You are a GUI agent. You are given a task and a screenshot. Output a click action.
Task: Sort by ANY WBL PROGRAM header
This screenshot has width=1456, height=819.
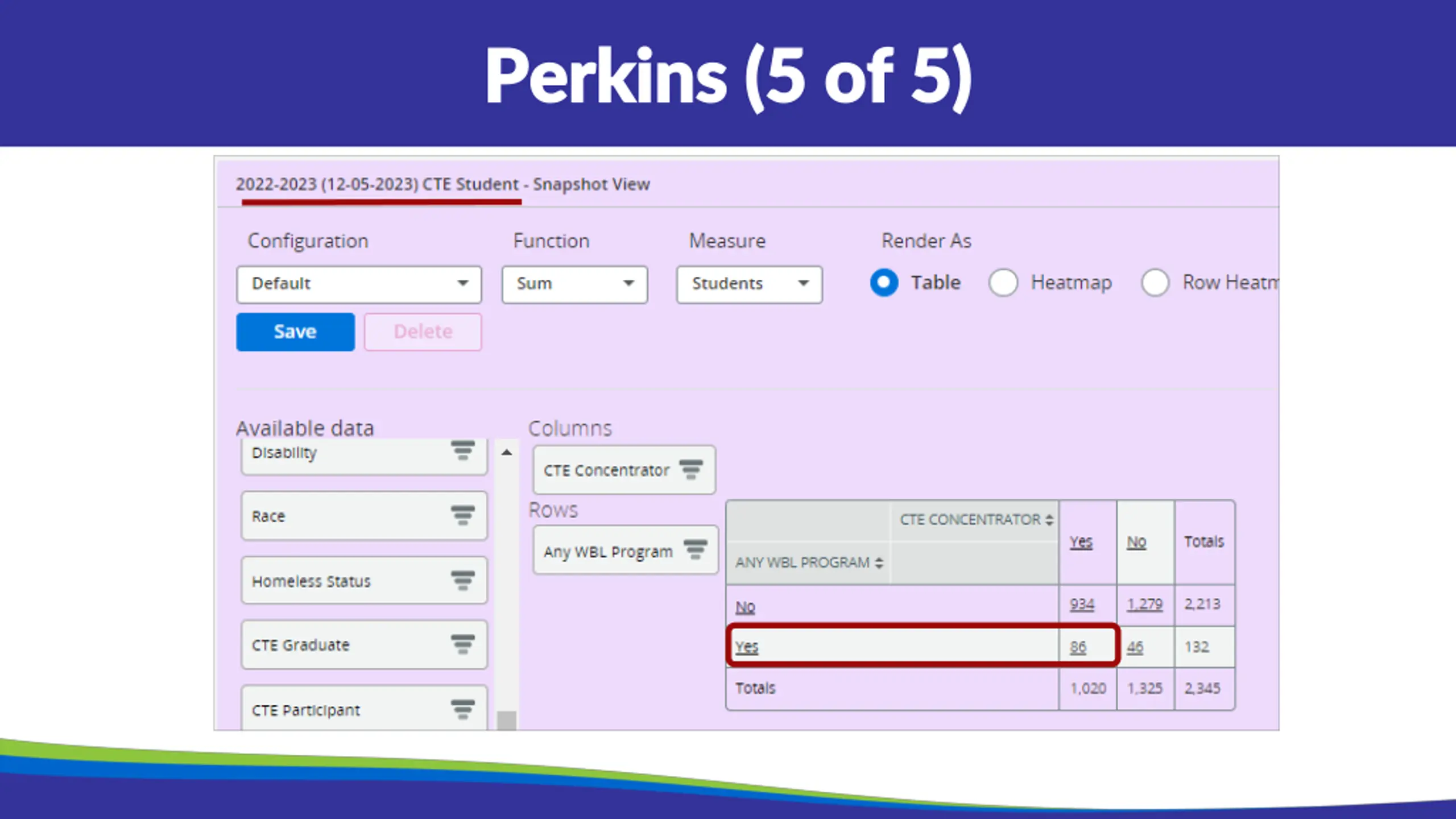click(879, 563)
